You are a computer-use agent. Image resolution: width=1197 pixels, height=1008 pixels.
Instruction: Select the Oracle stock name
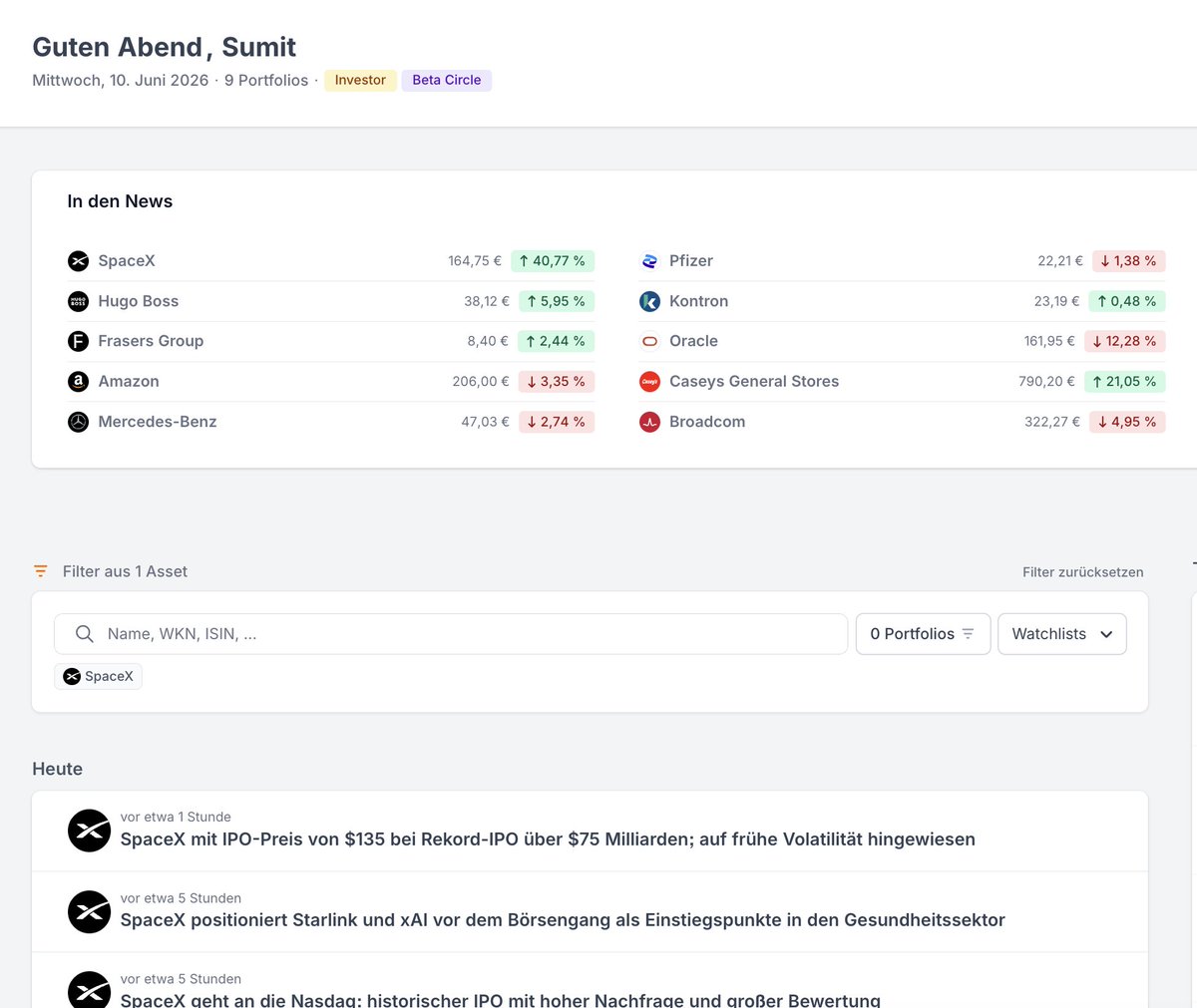tap(693, 341)
